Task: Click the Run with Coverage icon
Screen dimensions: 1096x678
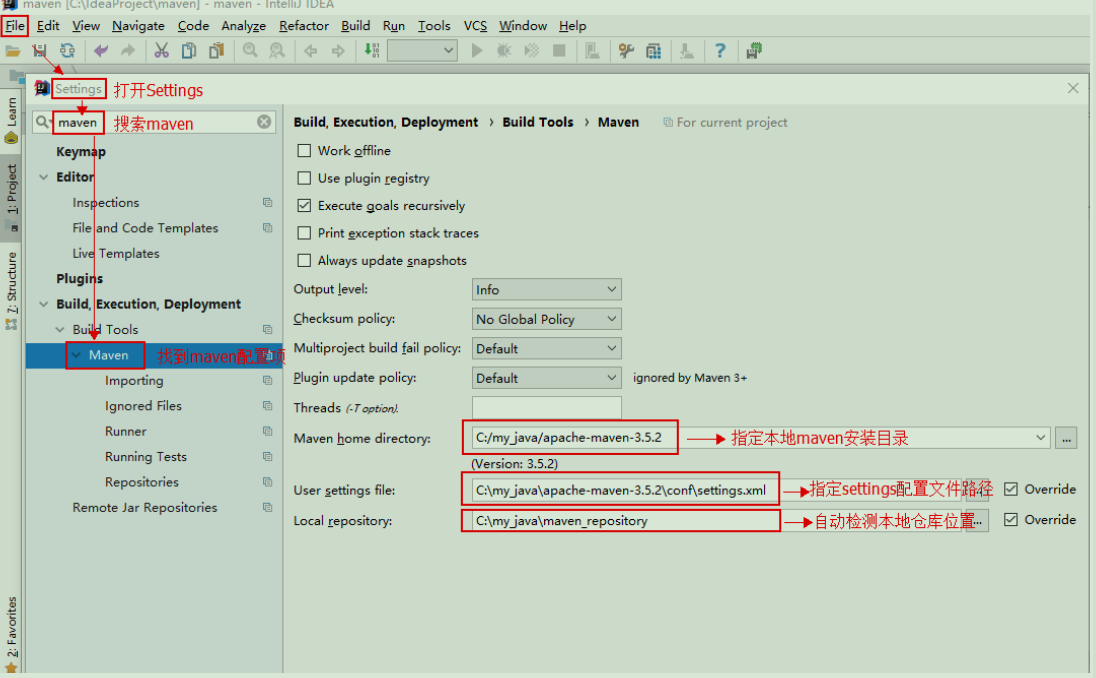Action: [x=531, y=51]
